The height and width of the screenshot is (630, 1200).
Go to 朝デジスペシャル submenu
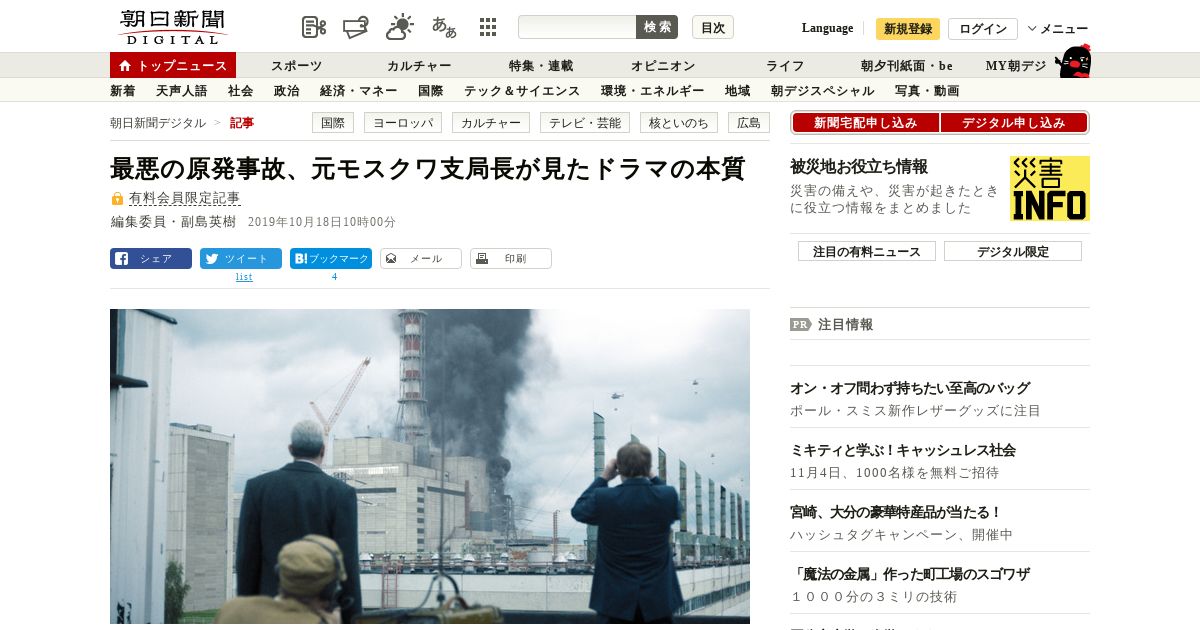pyautogui.click(x=823, y=91)
